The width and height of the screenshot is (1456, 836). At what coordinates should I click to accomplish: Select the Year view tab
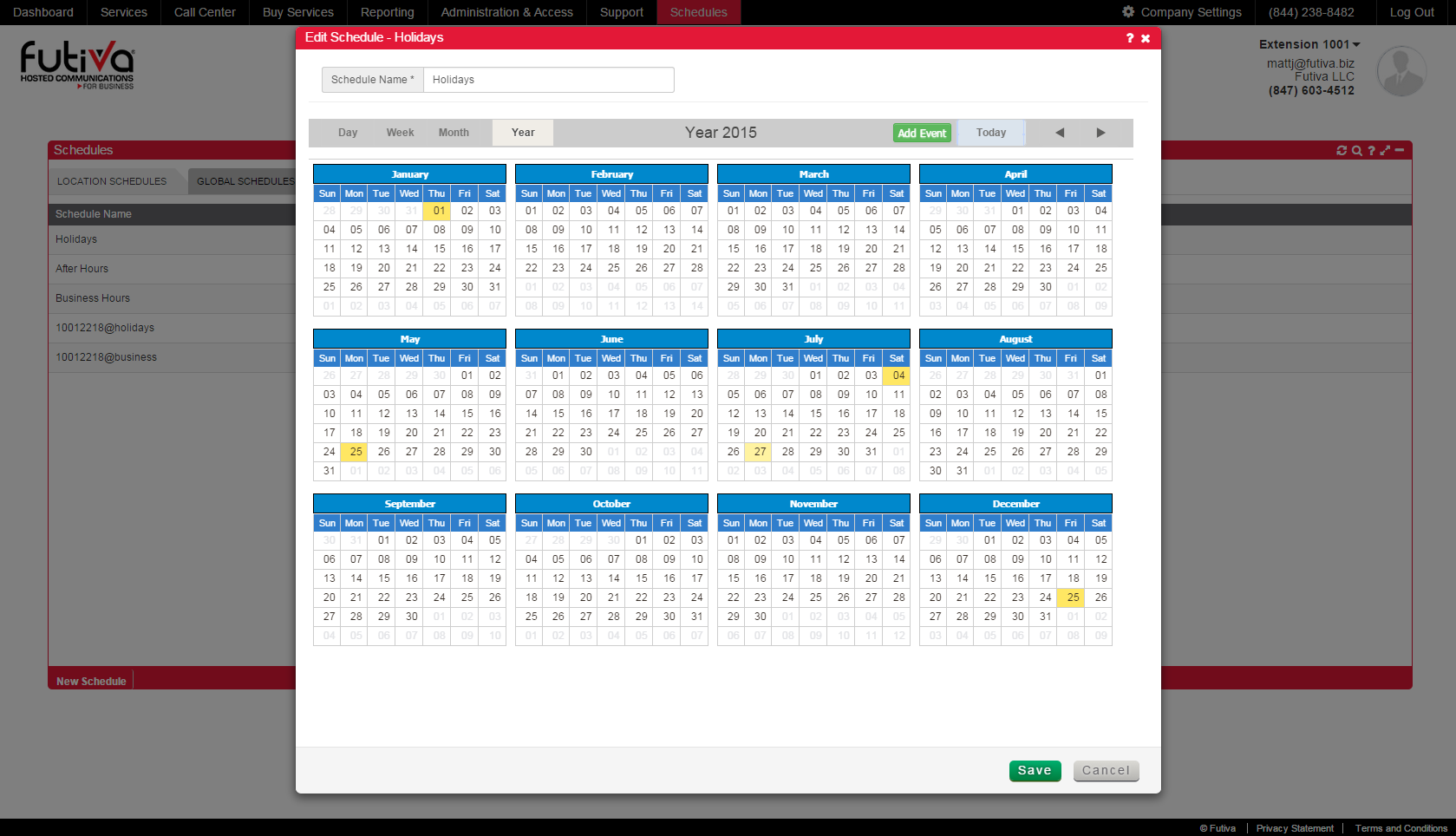pyautogui.click(x=523, y=133)
